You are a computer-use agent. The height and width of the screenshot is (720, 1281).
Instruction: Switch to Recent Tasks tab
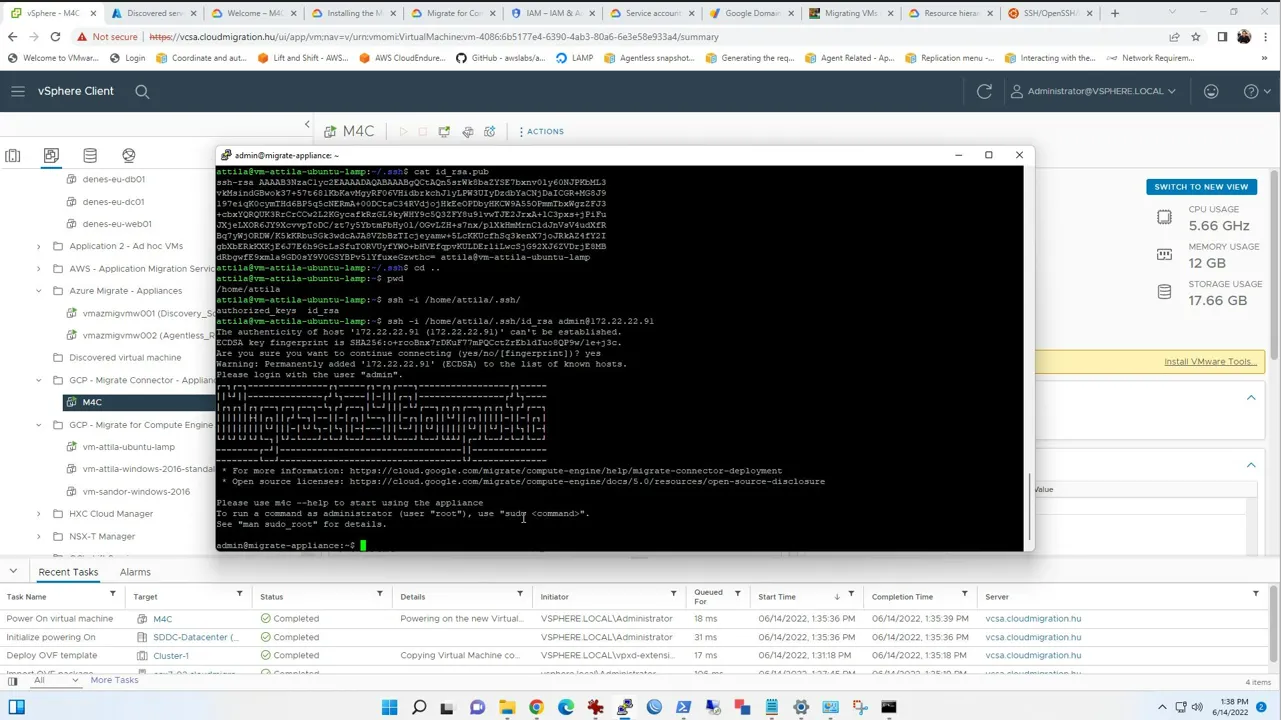coord(68,572)
